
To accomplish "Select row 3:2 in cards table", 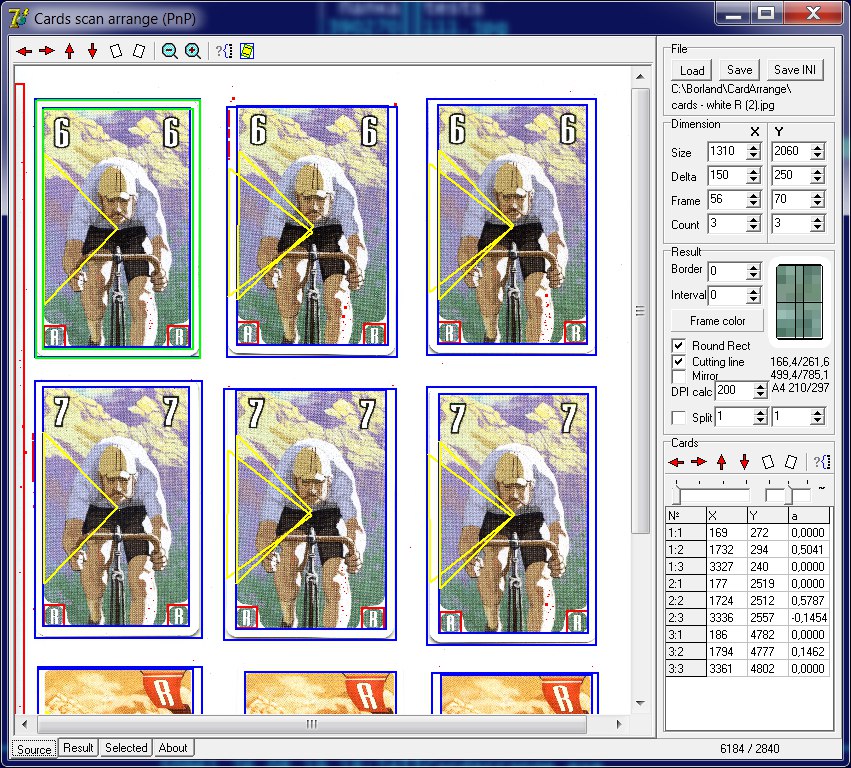I will (748, 652).
